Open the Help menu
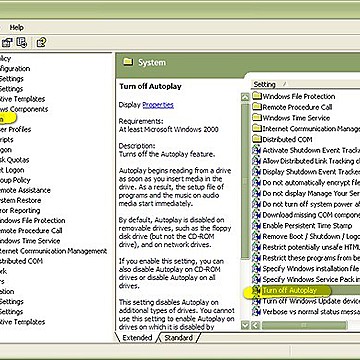The height and width of the screenshot is (360, 360). (17, 27)
